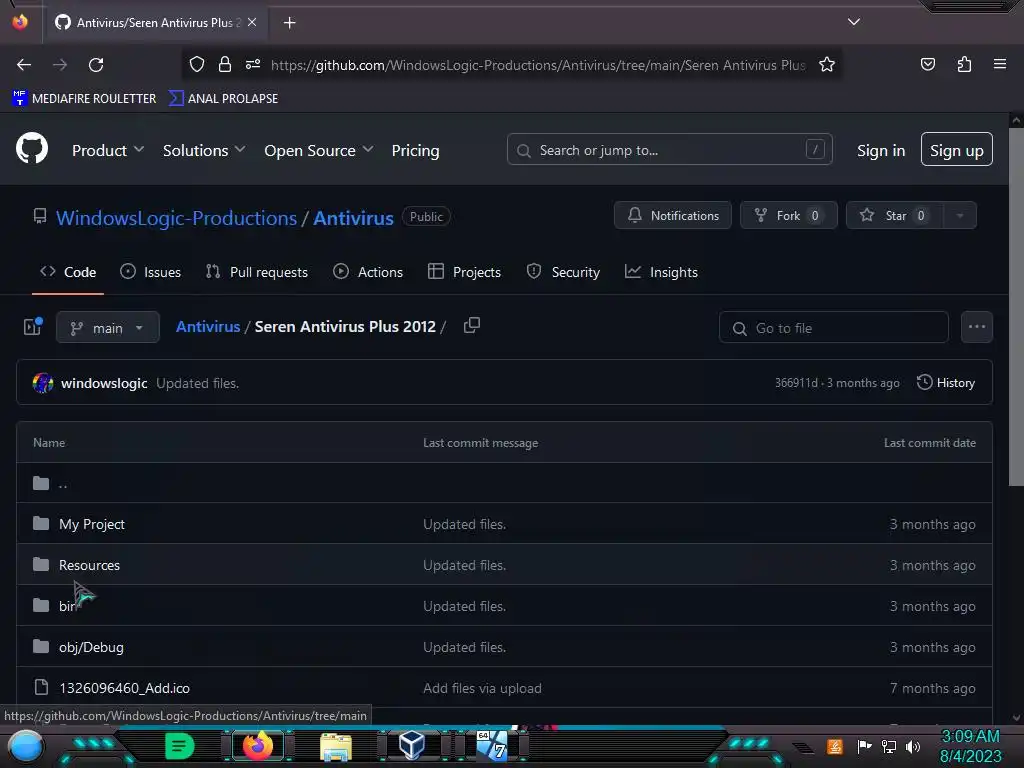Open the Pricing page
The image size is (1024, 768).
tap(415, 150)
